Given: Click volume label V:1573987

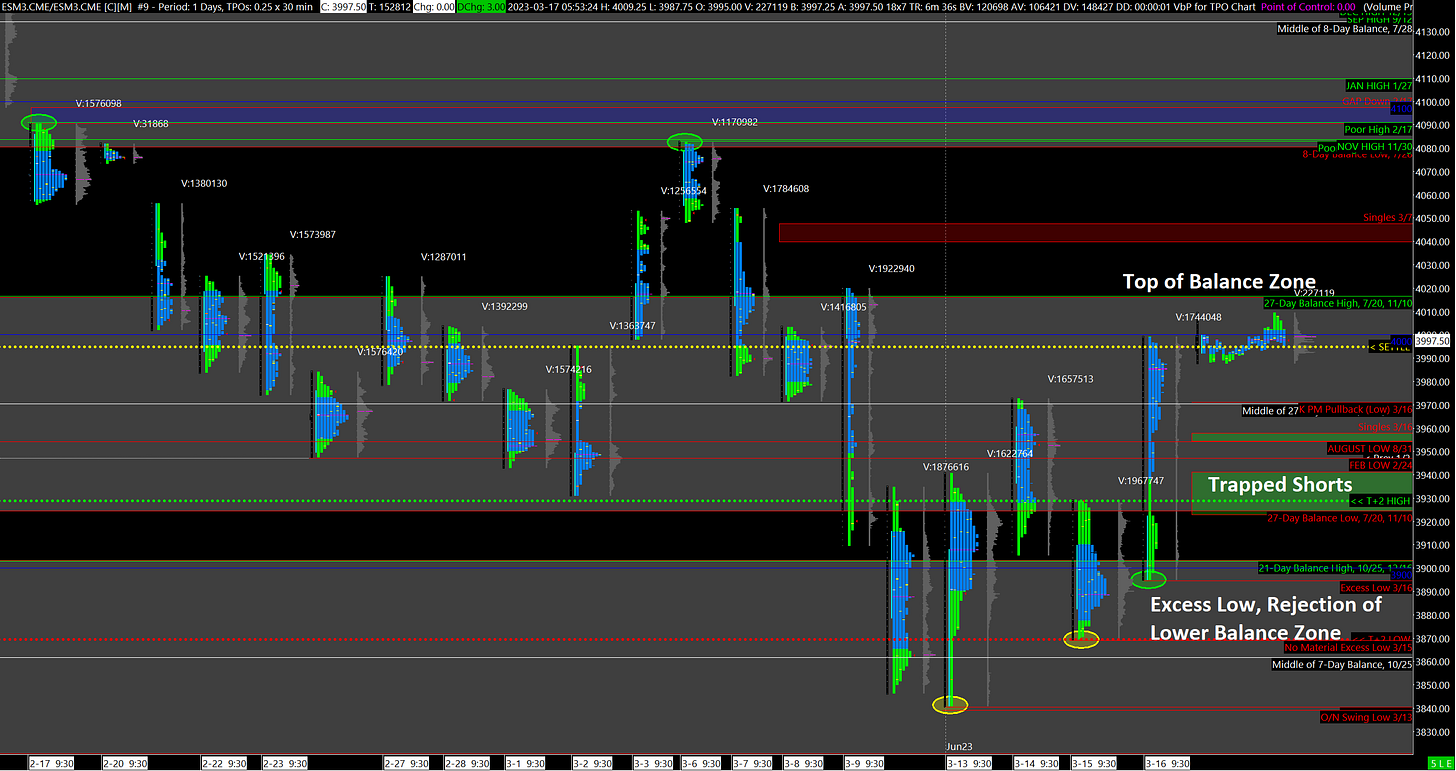Looking at the screenshot, I should [313, 235].
